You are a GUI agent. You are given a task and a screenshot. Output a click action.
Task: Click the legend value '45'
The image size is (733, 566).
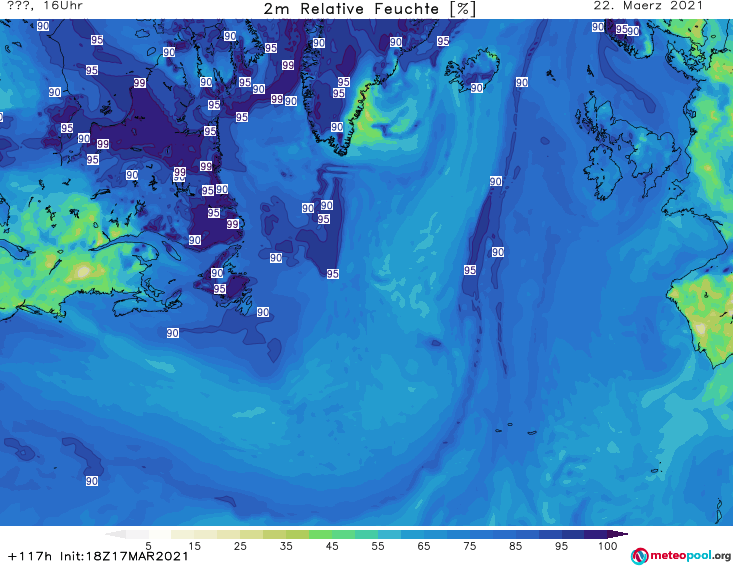point(332,546)
